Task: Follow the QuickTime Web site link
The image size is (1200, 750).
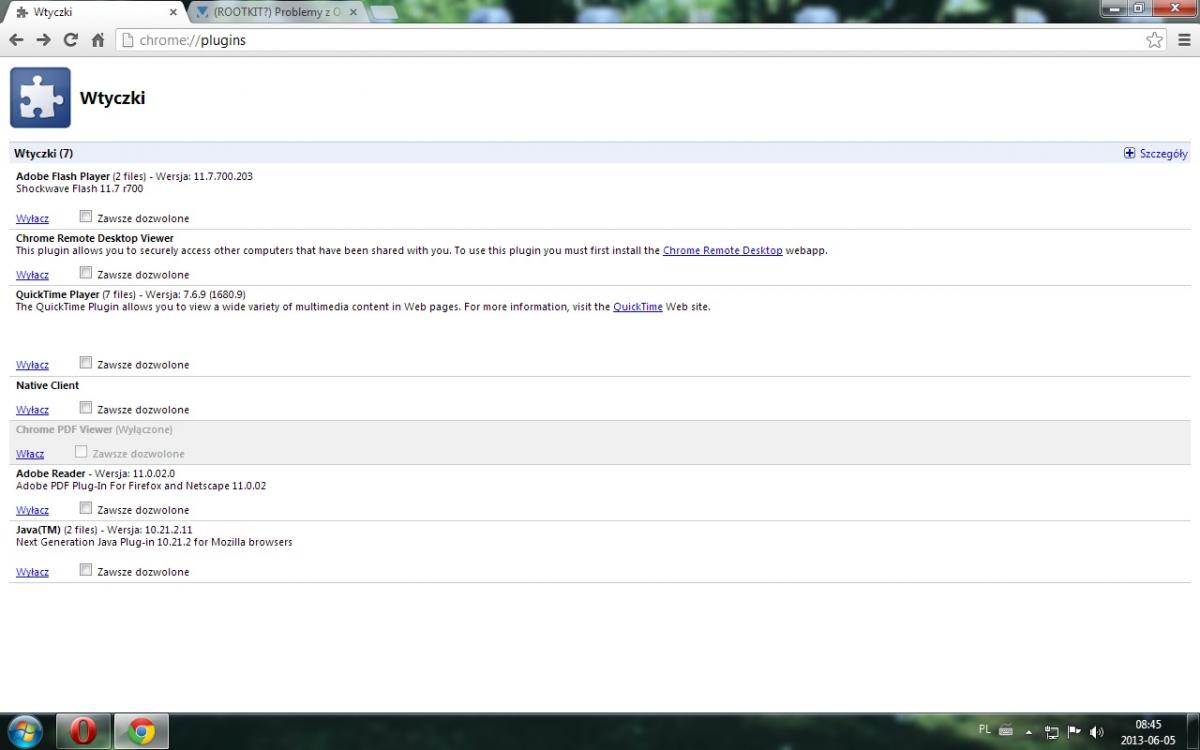Action: click(x=638, y=306)
